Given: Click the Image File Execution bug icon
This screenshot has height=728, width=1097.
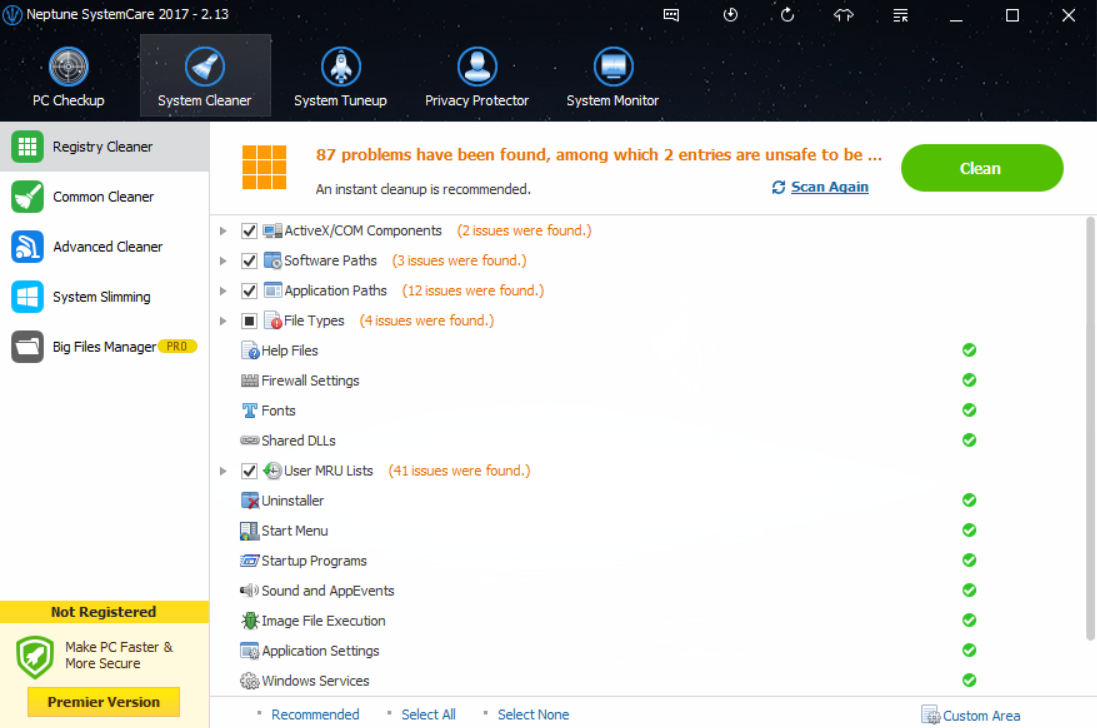Looking at the screenshot, I should [250, 620].
